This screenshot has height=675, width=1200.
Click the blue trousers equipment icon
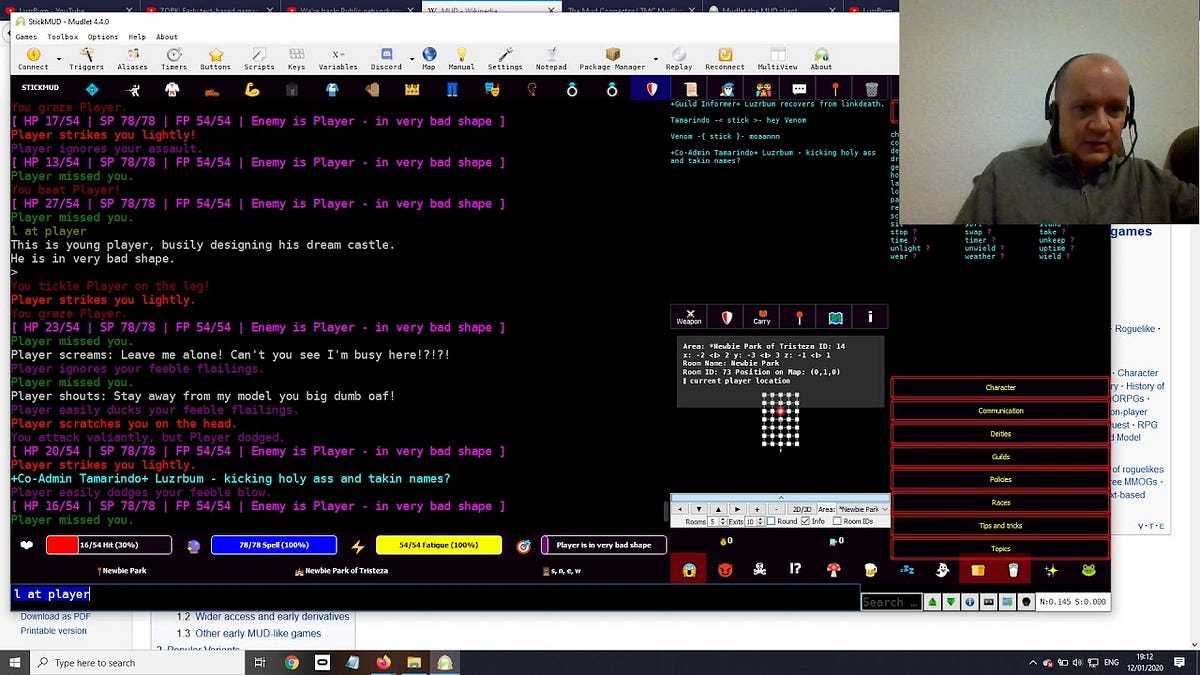(x=451, y=89)
